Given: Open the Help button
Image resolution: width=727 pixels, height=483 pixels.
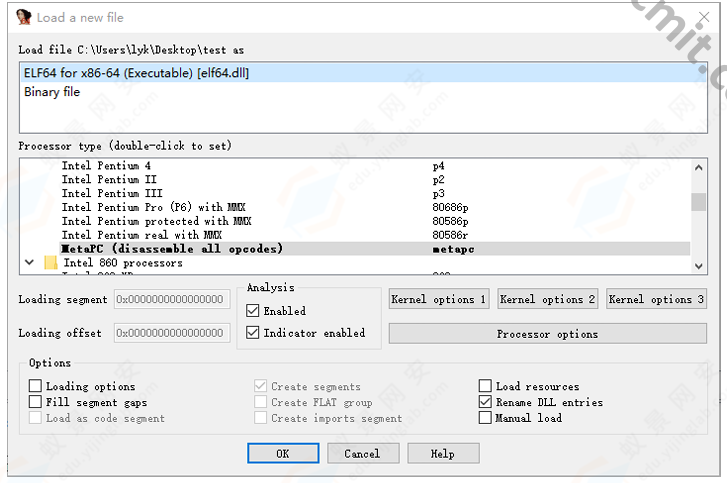Looking at the screenshot, I should coord(443,453).
